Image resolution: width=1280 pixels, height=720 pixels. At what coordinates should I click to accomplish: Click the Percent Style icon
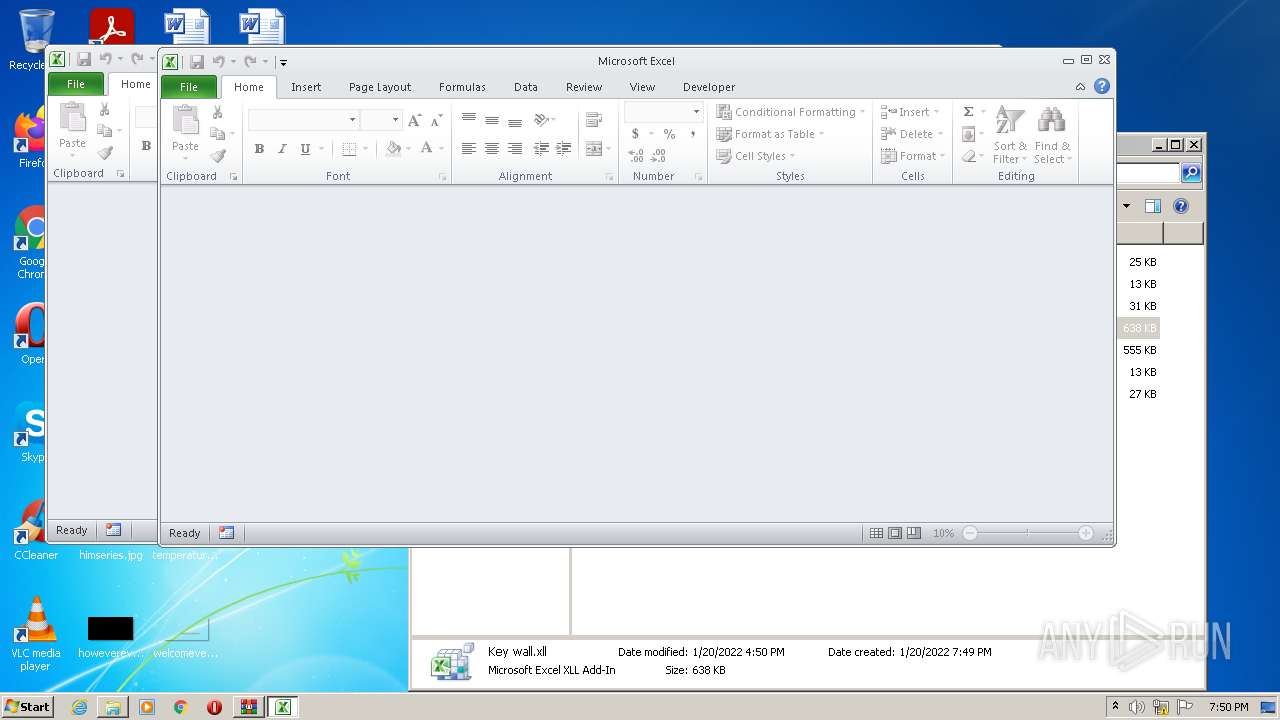[x=669, y=134]
